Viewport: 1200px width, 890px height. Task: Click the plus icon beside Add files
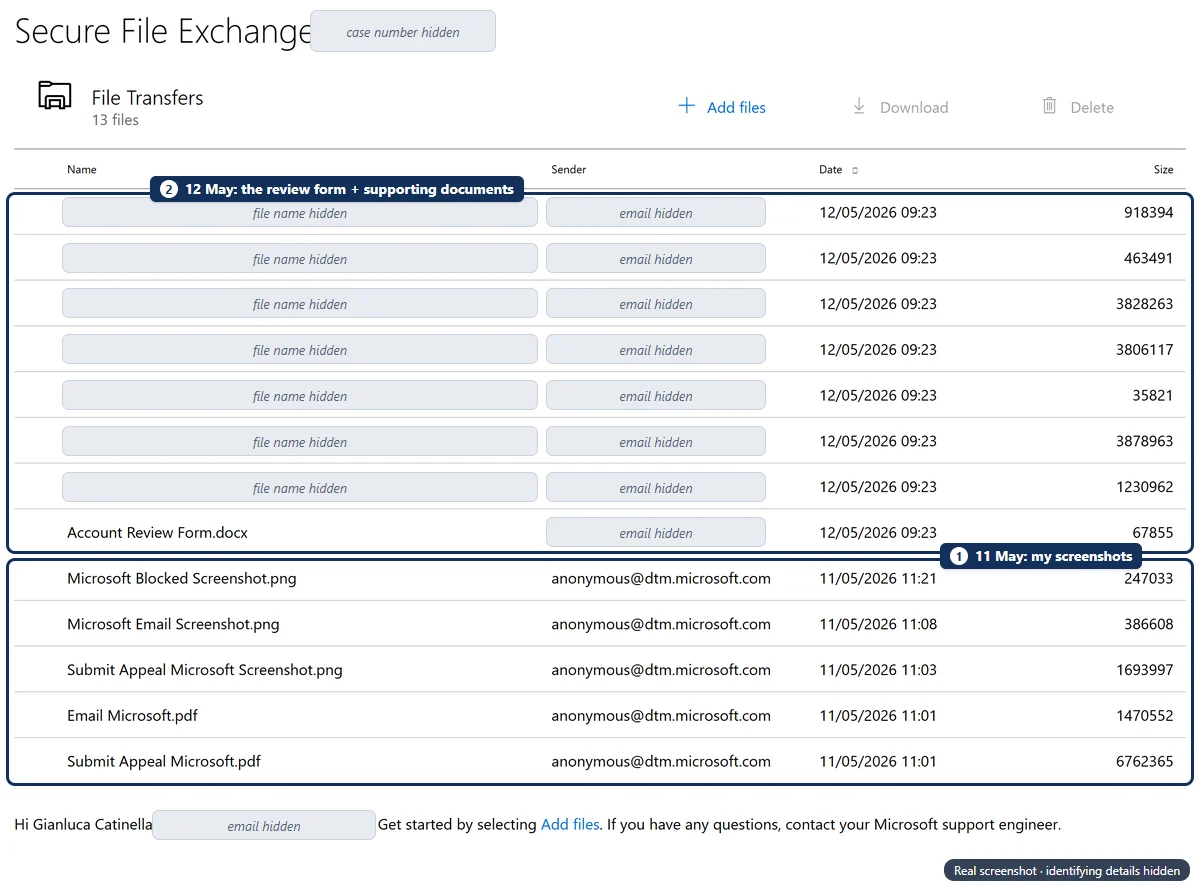click(686, 106)
